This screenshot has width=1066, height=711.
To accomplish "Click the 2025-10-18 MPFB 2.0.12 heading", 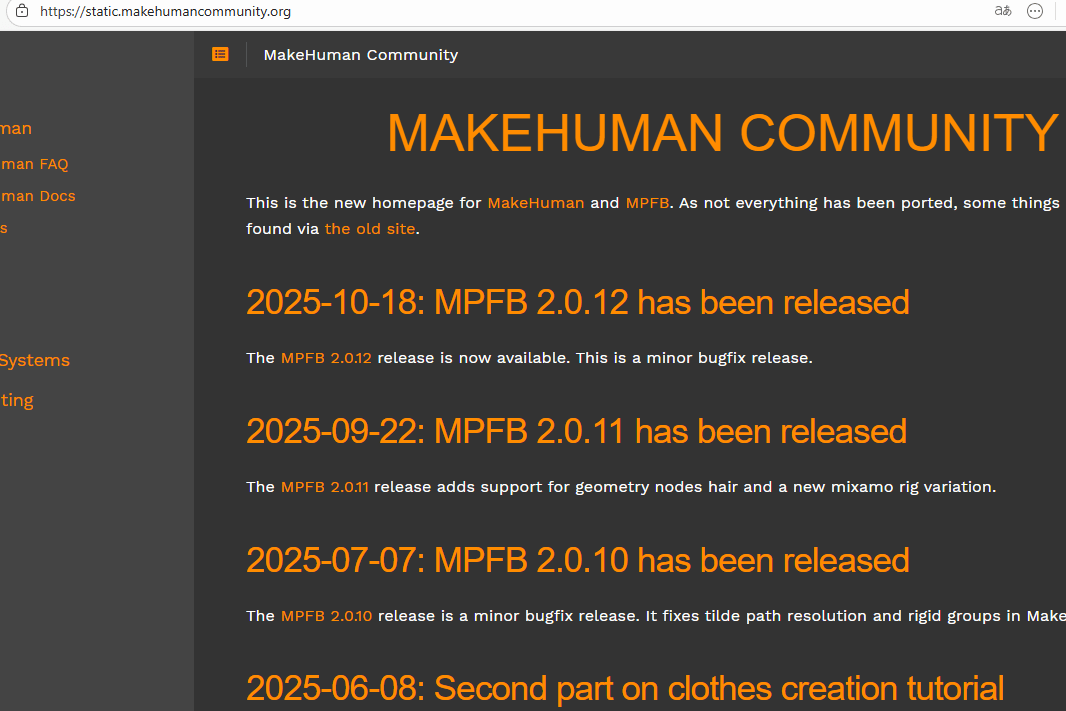I will 577,302.
